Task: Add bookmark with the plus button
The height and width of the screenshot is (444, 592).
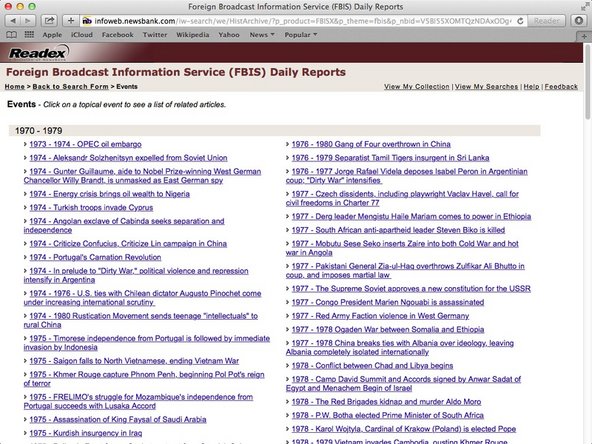Action: [71, 21]
